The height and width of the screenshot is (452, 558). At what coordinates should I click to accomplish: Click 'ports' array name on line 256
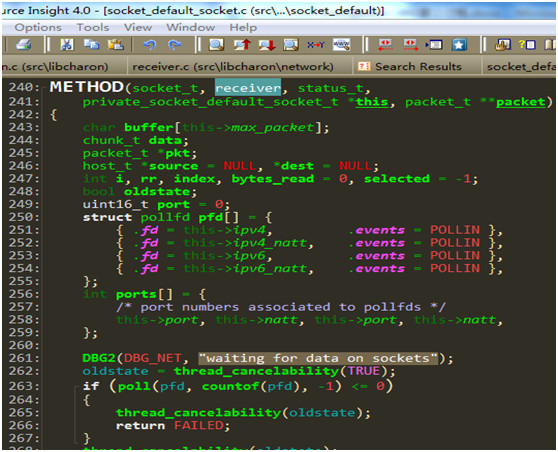136,295
